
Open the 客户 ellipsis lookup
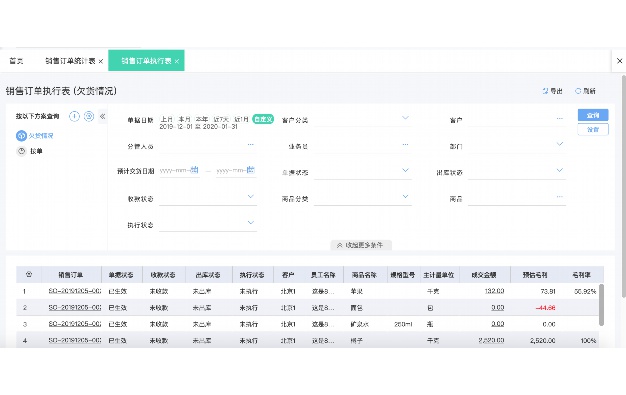560,119
